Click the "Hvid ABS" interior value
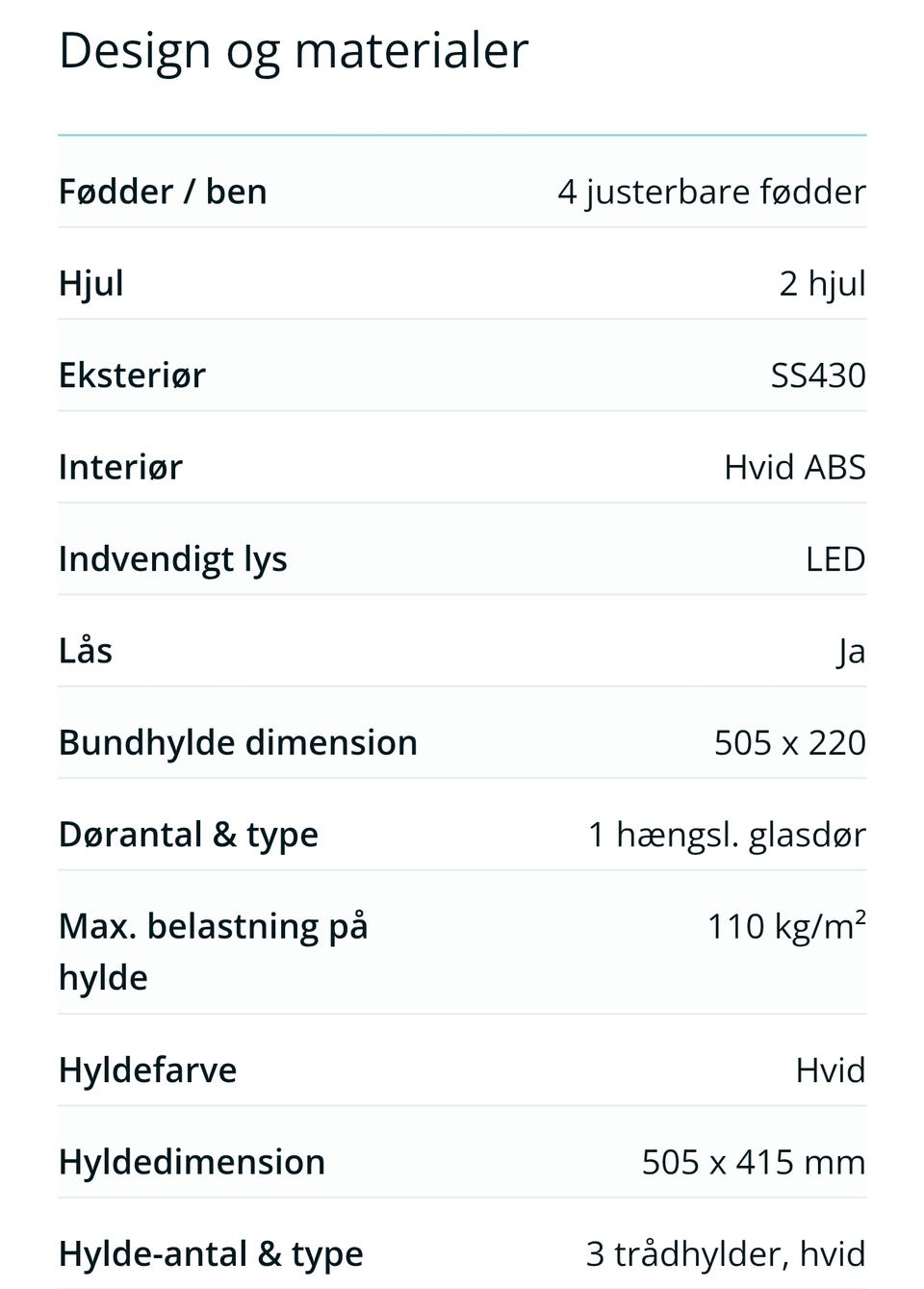The height and width of the screenshot is (1289, 924). pyautogui.click(x=795, y=467)
